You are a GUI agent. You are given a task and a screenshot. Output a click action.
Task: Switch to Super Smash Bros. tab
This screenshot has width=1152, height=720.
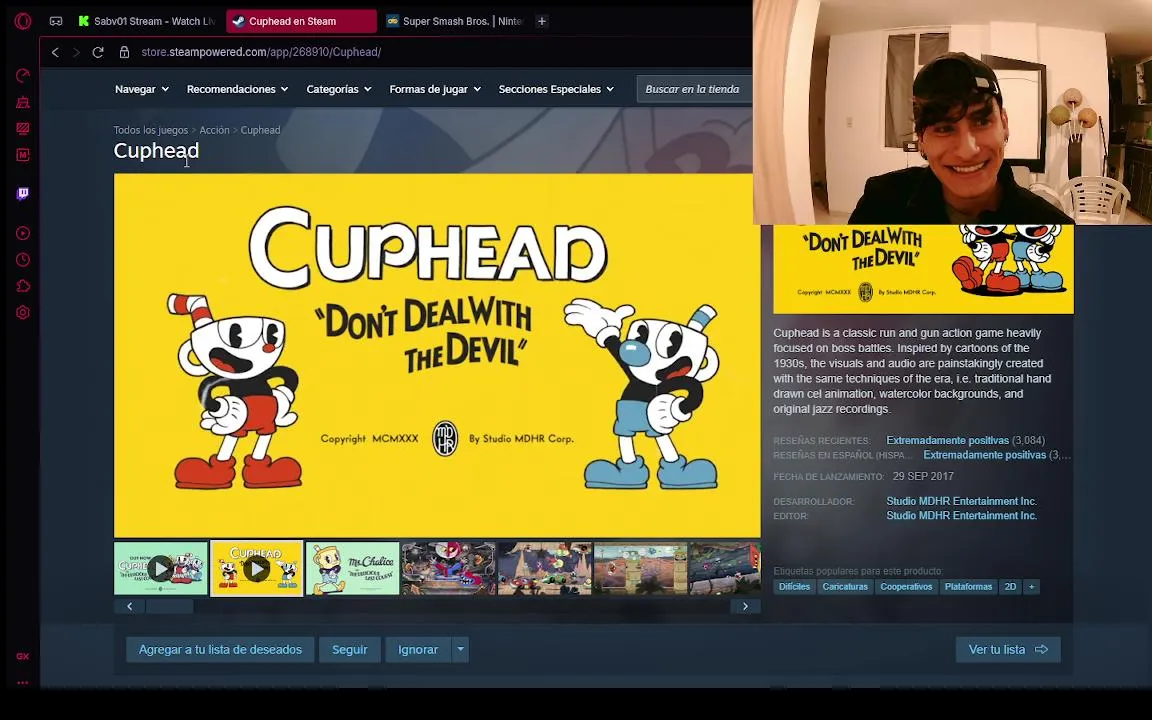pos(454,21)
